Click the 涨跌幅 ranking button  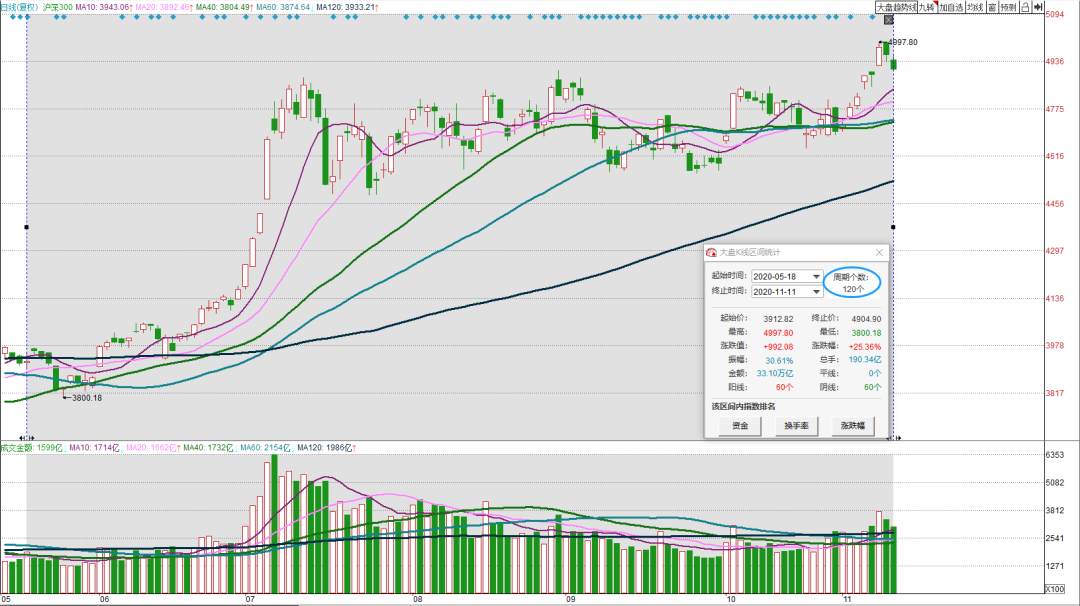click(x=853, y=426)
